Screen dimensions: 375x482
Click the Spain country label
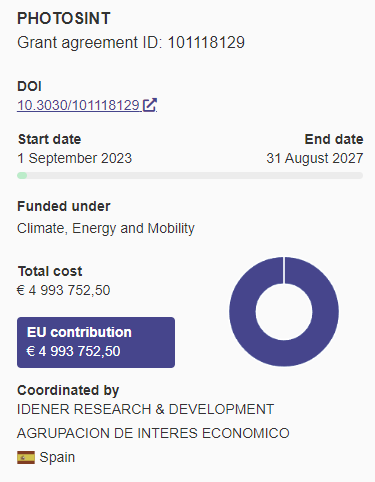(x=57, y=457)
